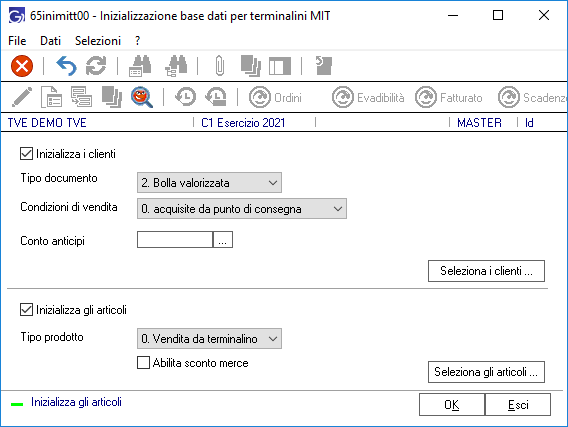The image size is (568, 427).
Task: Click the OK button
Action: pyautogui.click(x=452, y=405)
